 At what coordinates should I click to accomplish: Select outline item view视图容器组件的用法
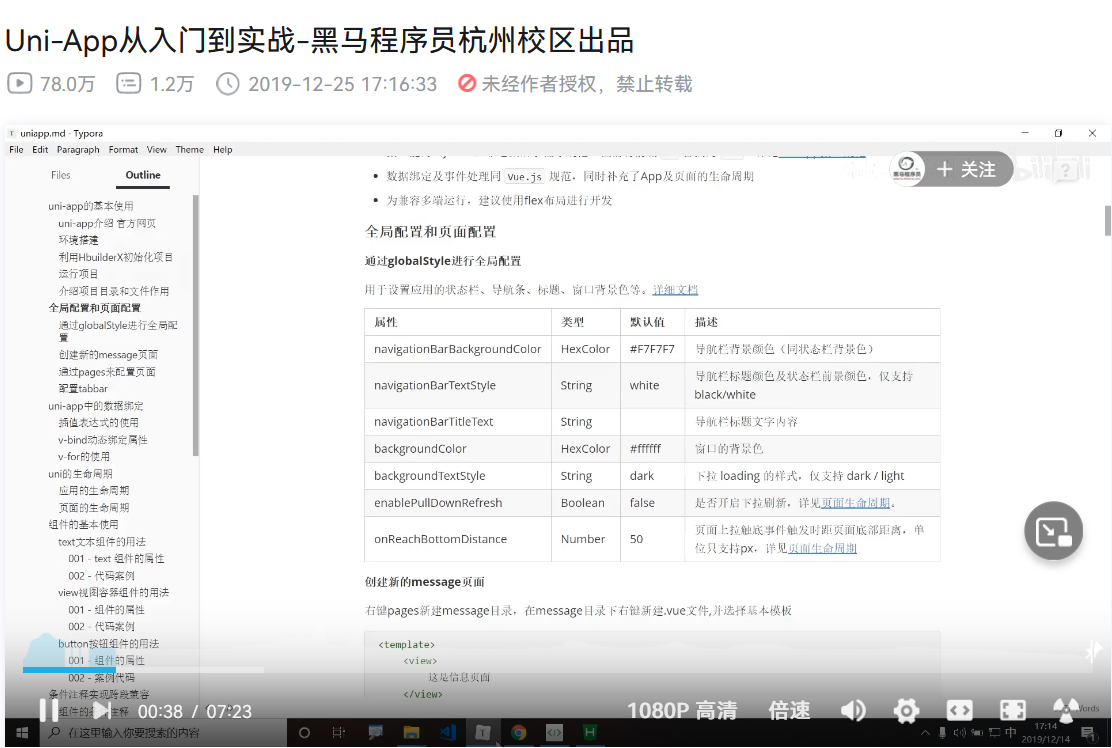(x=113, y=593)
